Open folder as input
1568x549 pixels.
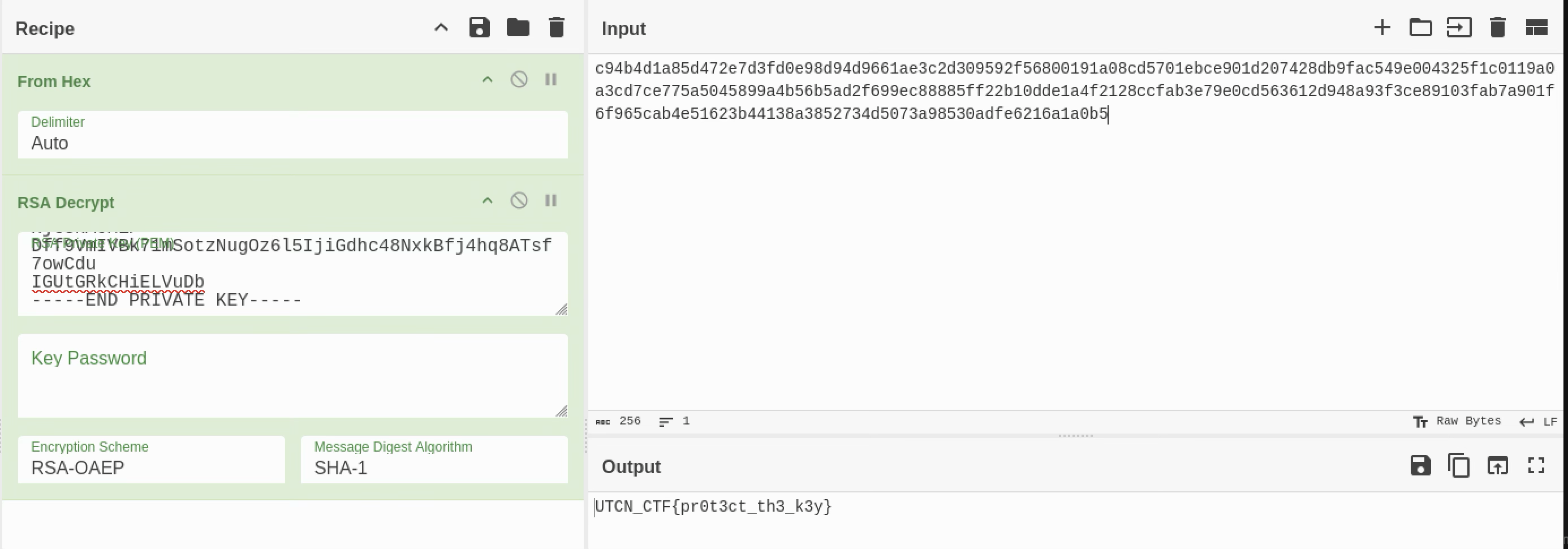1421,27
